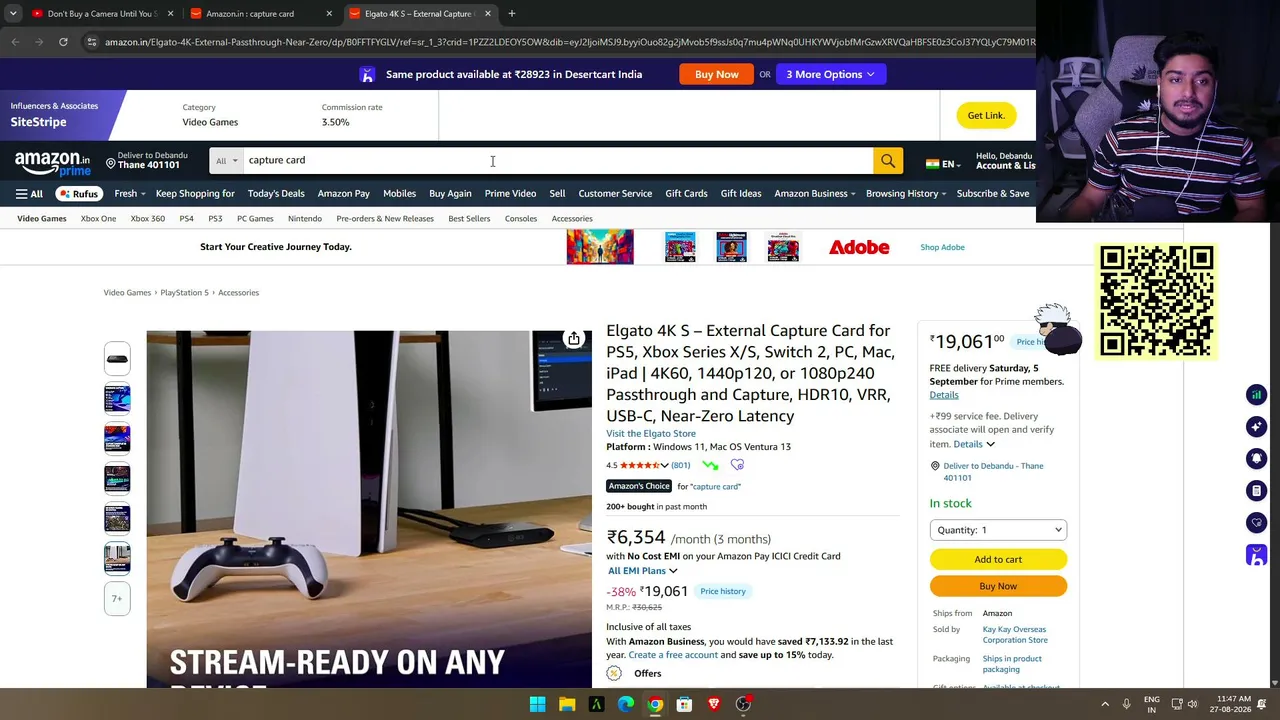Click the Amazon.in prime logo
Image resolution: width=1280 pixels, height=720 pixels.
[52, 163]
